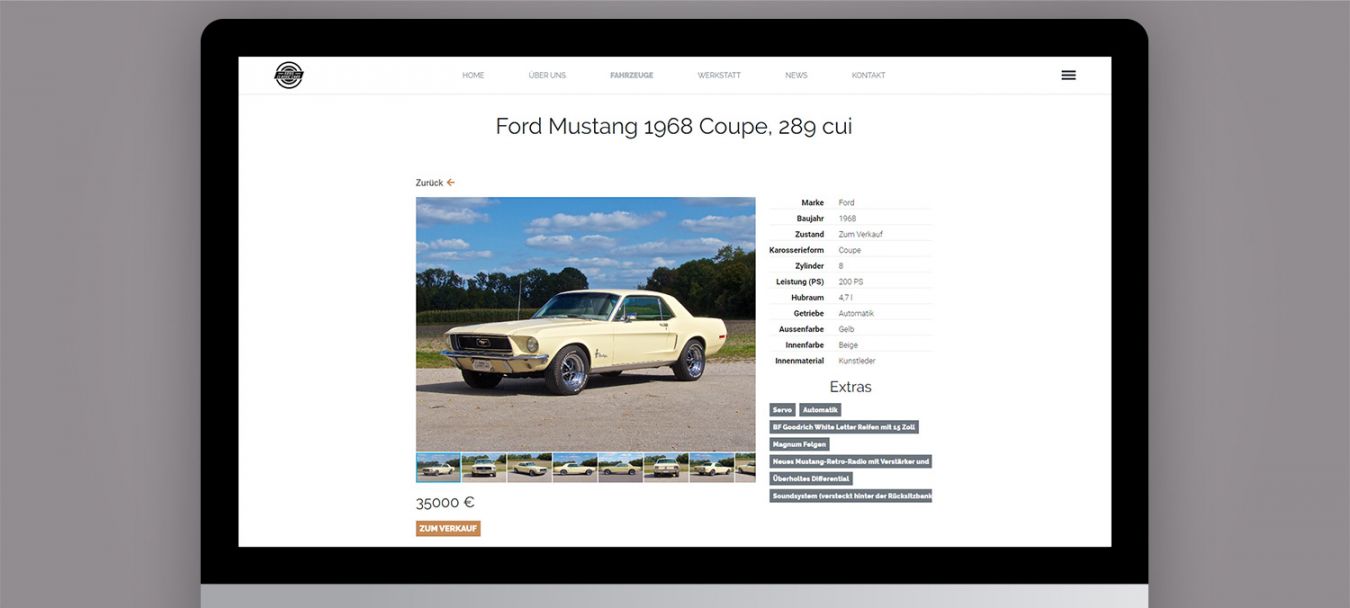
Task: Click the large yellow Mustang main photo
Action: (x=586, y=324)
